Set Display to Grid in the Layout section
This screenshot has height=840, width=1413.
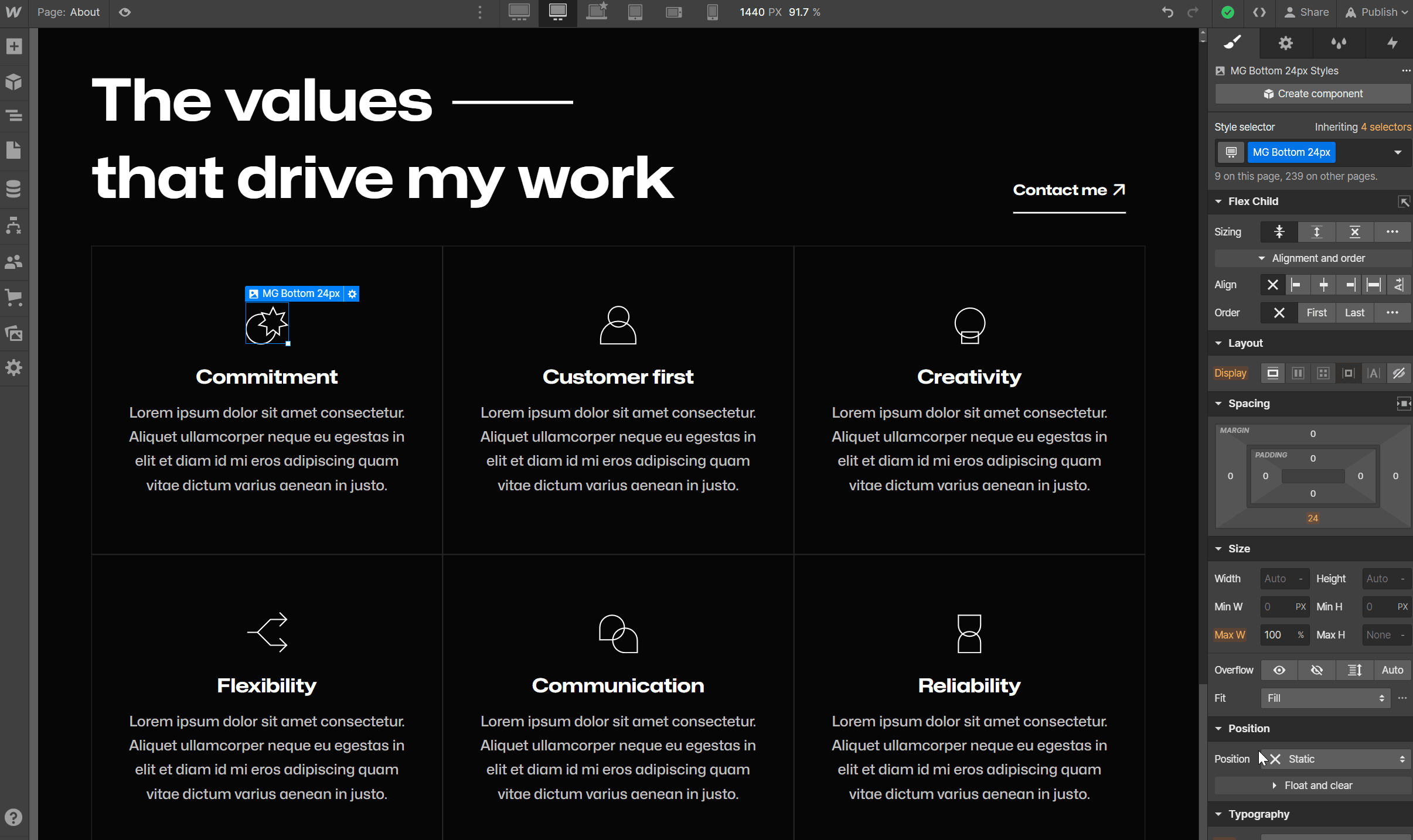(x=1323, y=373)
